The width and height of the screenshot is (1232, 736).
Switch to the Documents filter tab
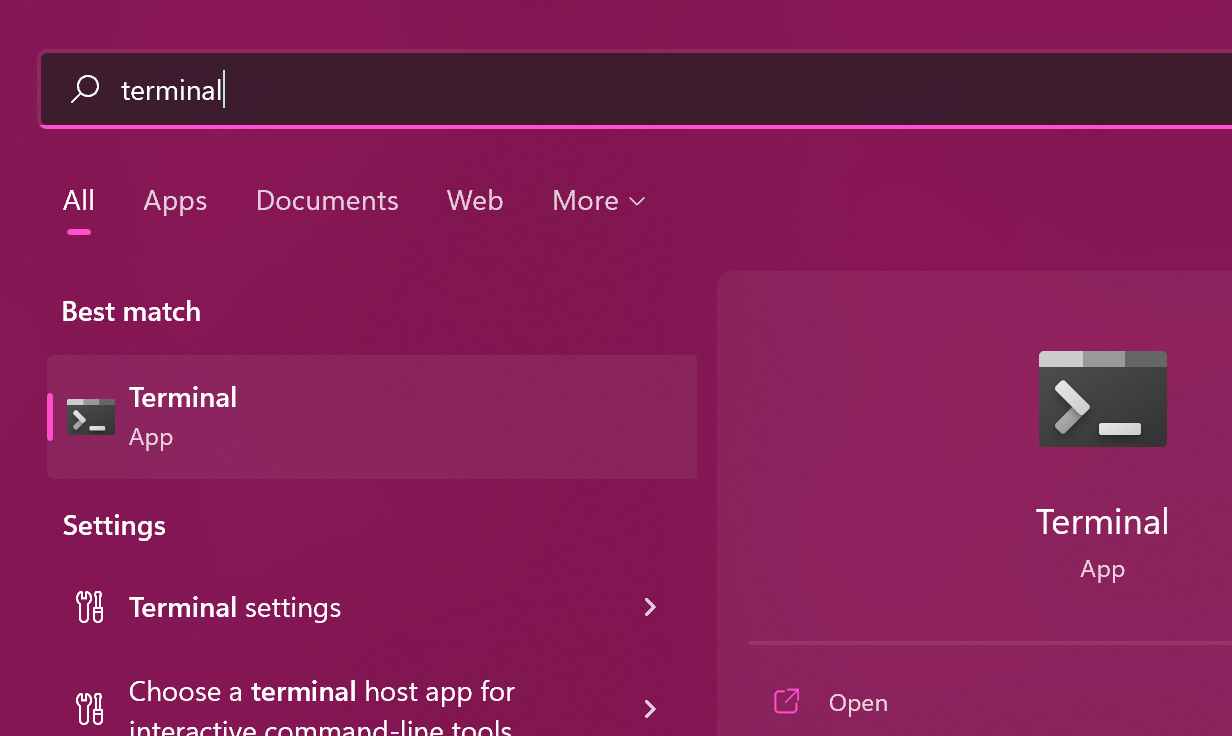[327, 201]
